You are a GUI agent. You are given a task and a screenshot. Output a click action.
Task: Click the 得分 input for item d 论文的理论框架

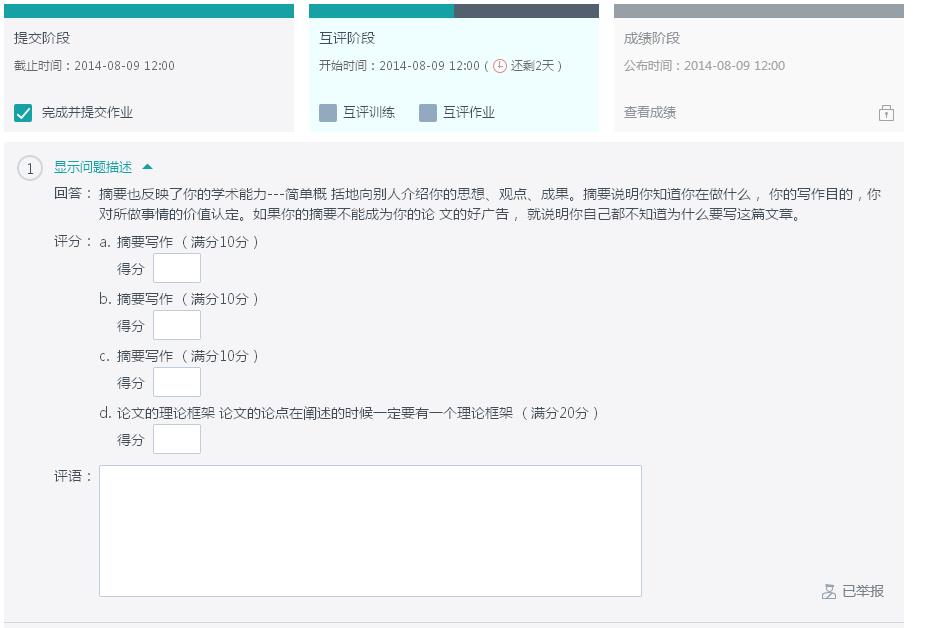(177, 439)
